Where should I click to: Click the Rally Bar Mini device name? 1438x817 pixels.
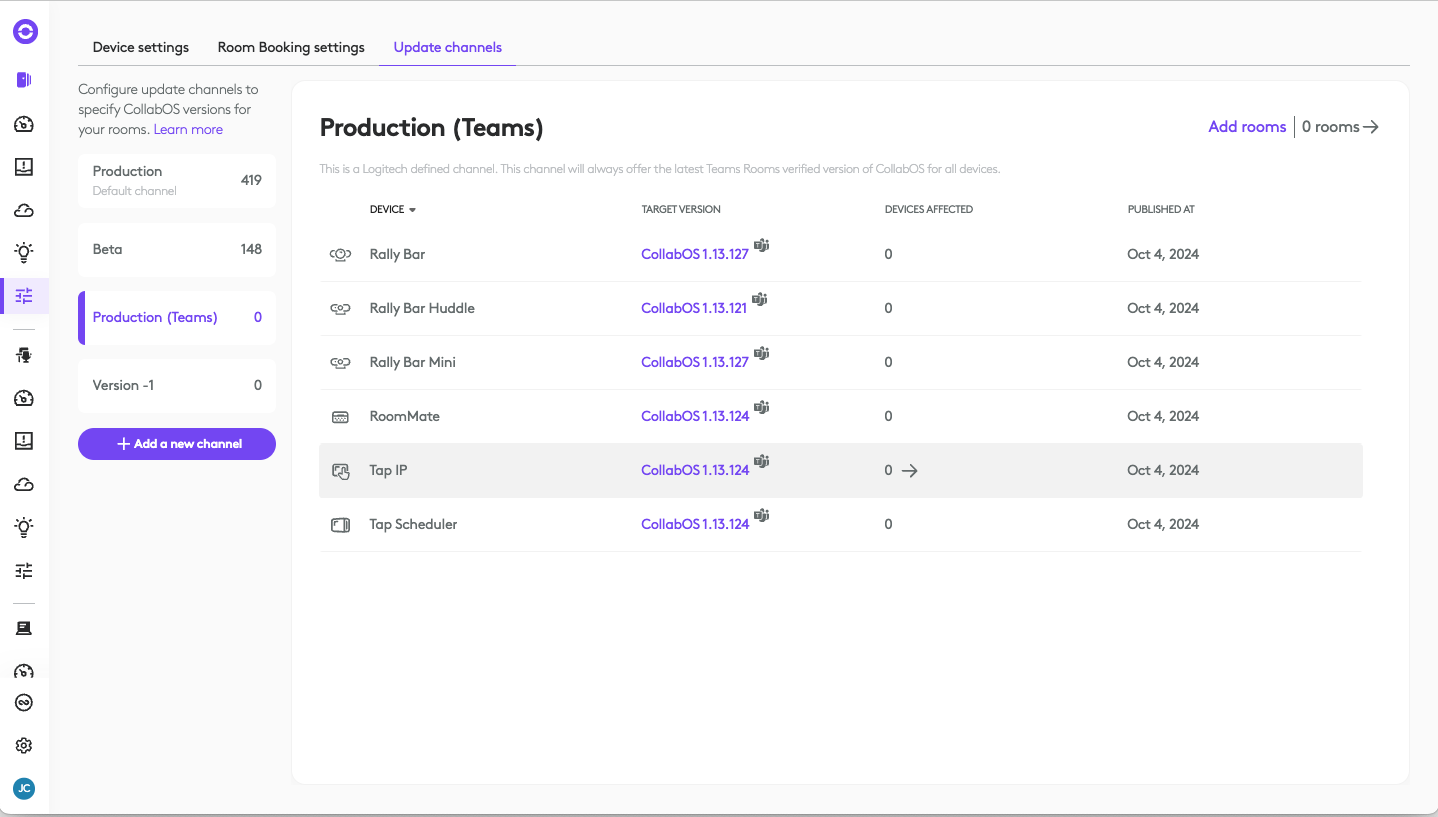[x=412, y=362]
